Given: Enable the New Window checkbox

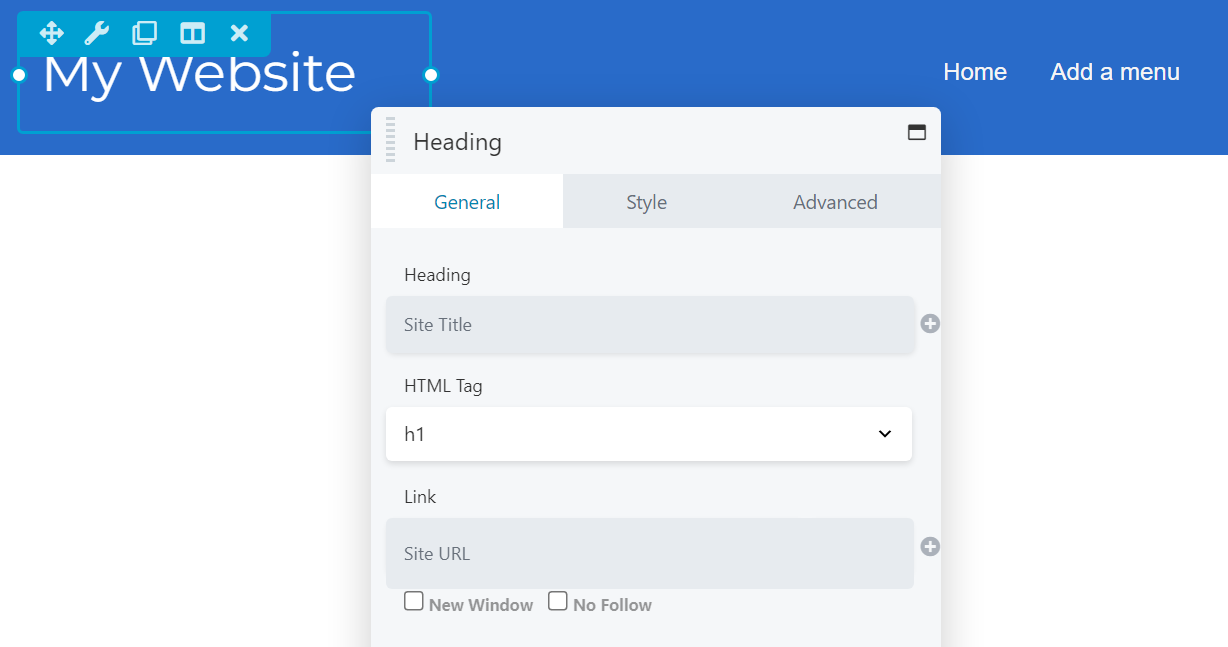Looking at the screenshot, I should 414,601.
